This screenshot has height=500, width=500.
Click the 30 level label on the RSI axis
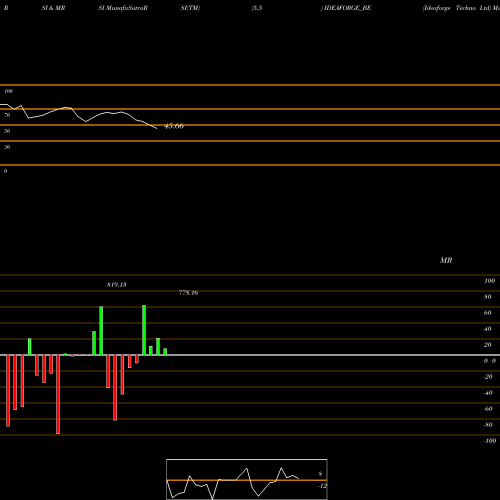click(7, 147)
